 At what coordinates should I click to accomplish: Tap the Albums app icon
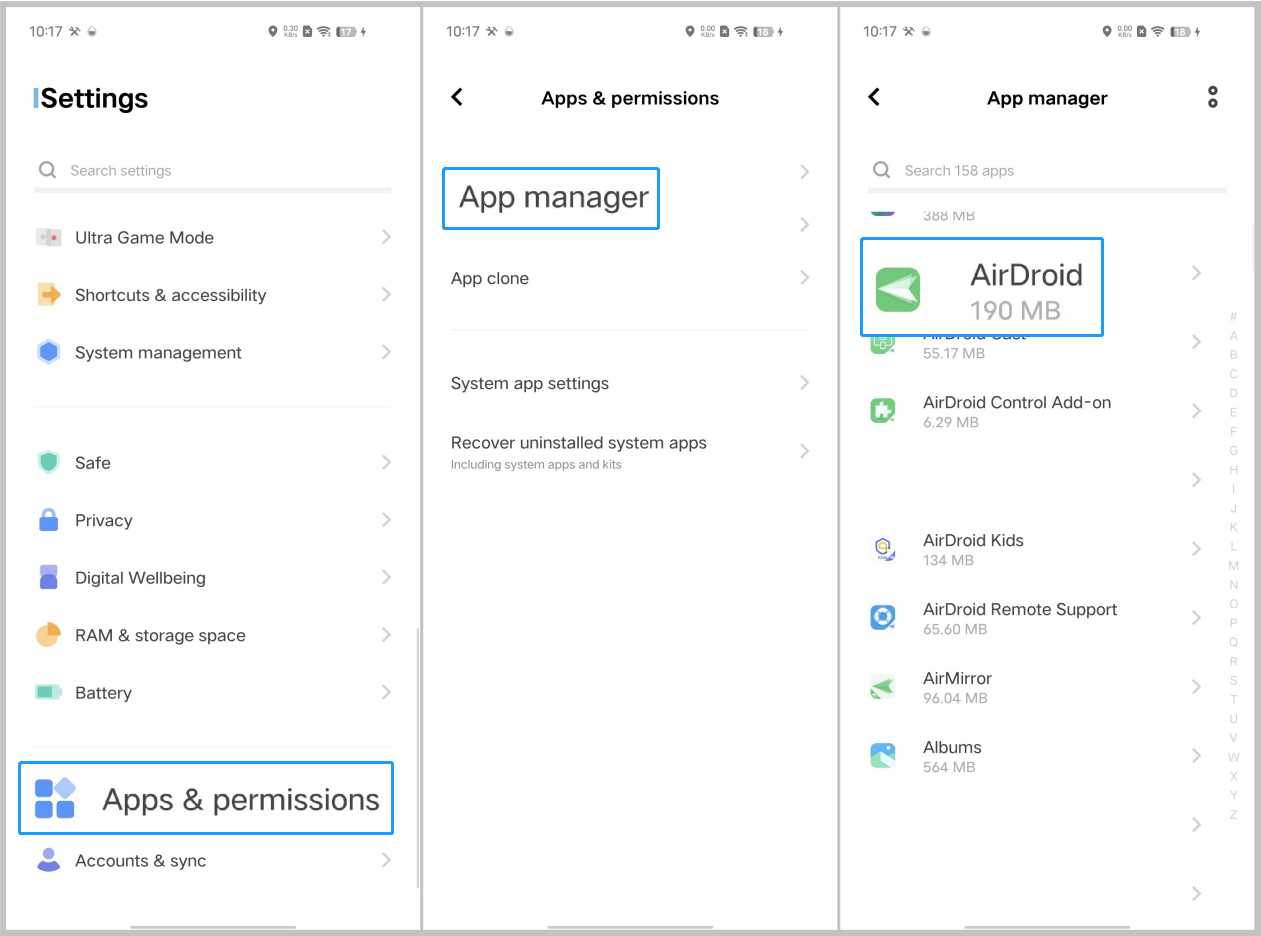[883, 755]
